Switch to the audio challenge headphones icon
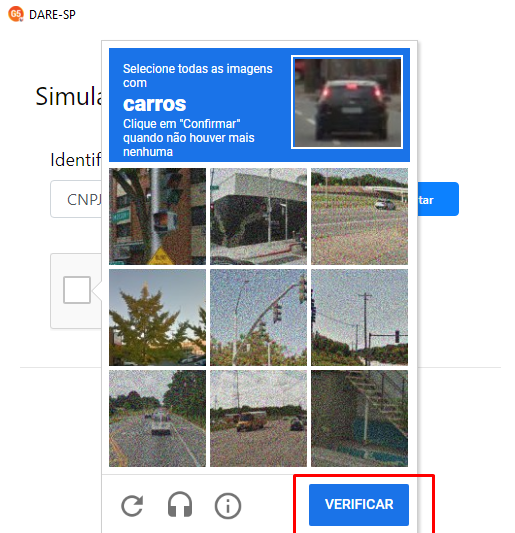The width and height of the screenshot is (515, 533). (x=180, y=504)
